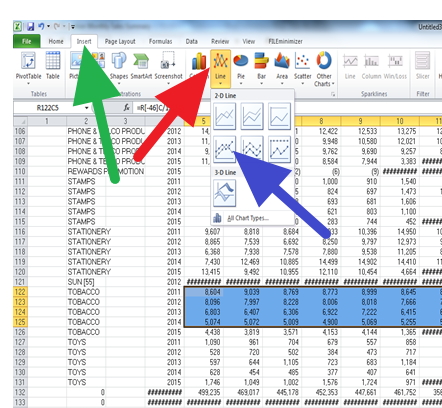Image resolution: width=442 pixels, height=408 pixels.
Task: Choose the Line with Markers chart type
Action: [225, 149]
